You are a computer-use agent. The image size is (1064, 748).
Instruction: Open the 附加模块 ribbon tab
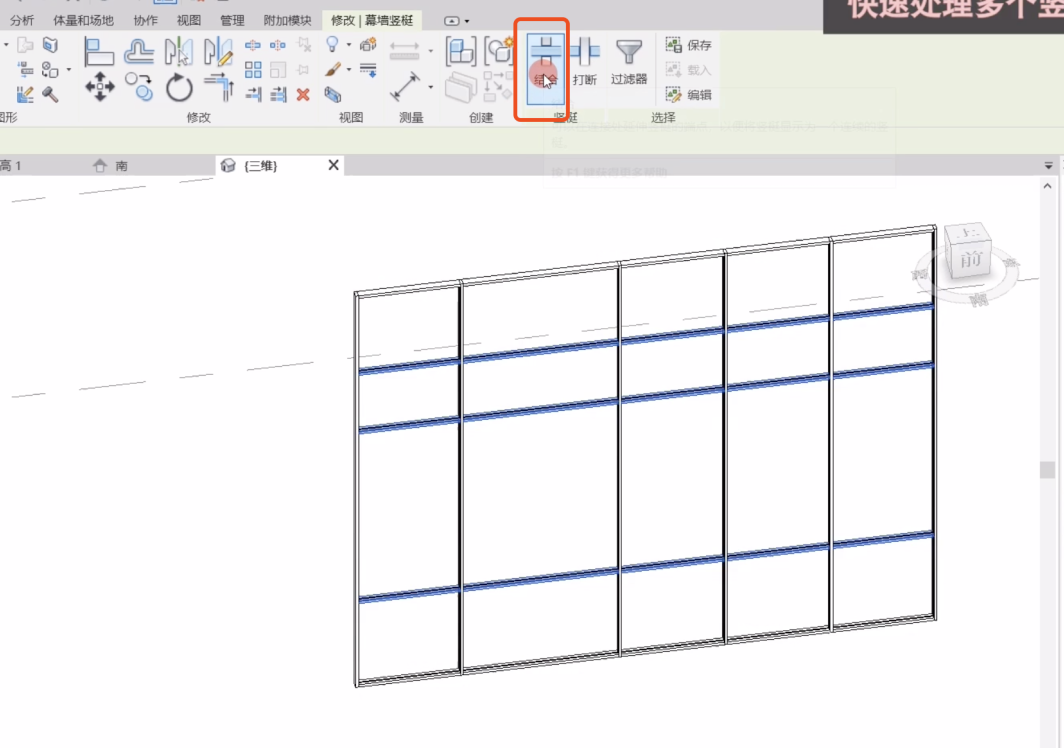pyautogui.click(x=288, y=20)
